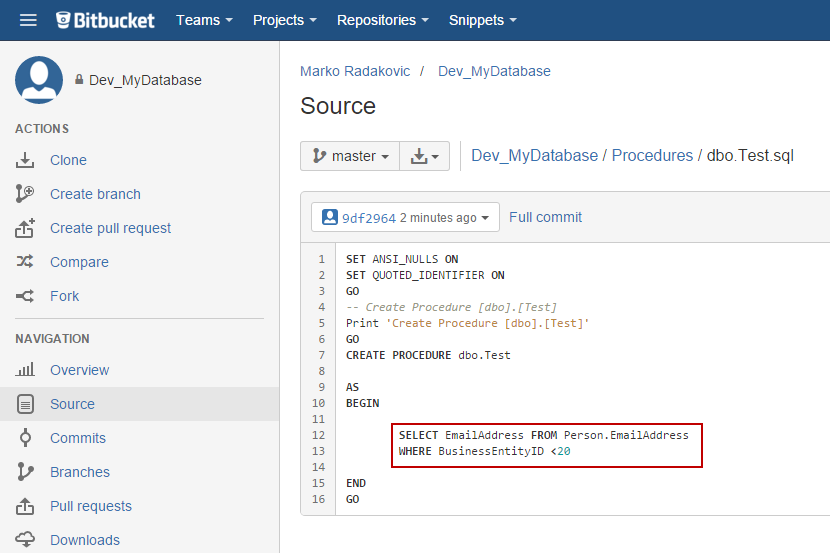Go to Branches navigation item
Viewport: 830px width, 553px height.
[80, 472]
